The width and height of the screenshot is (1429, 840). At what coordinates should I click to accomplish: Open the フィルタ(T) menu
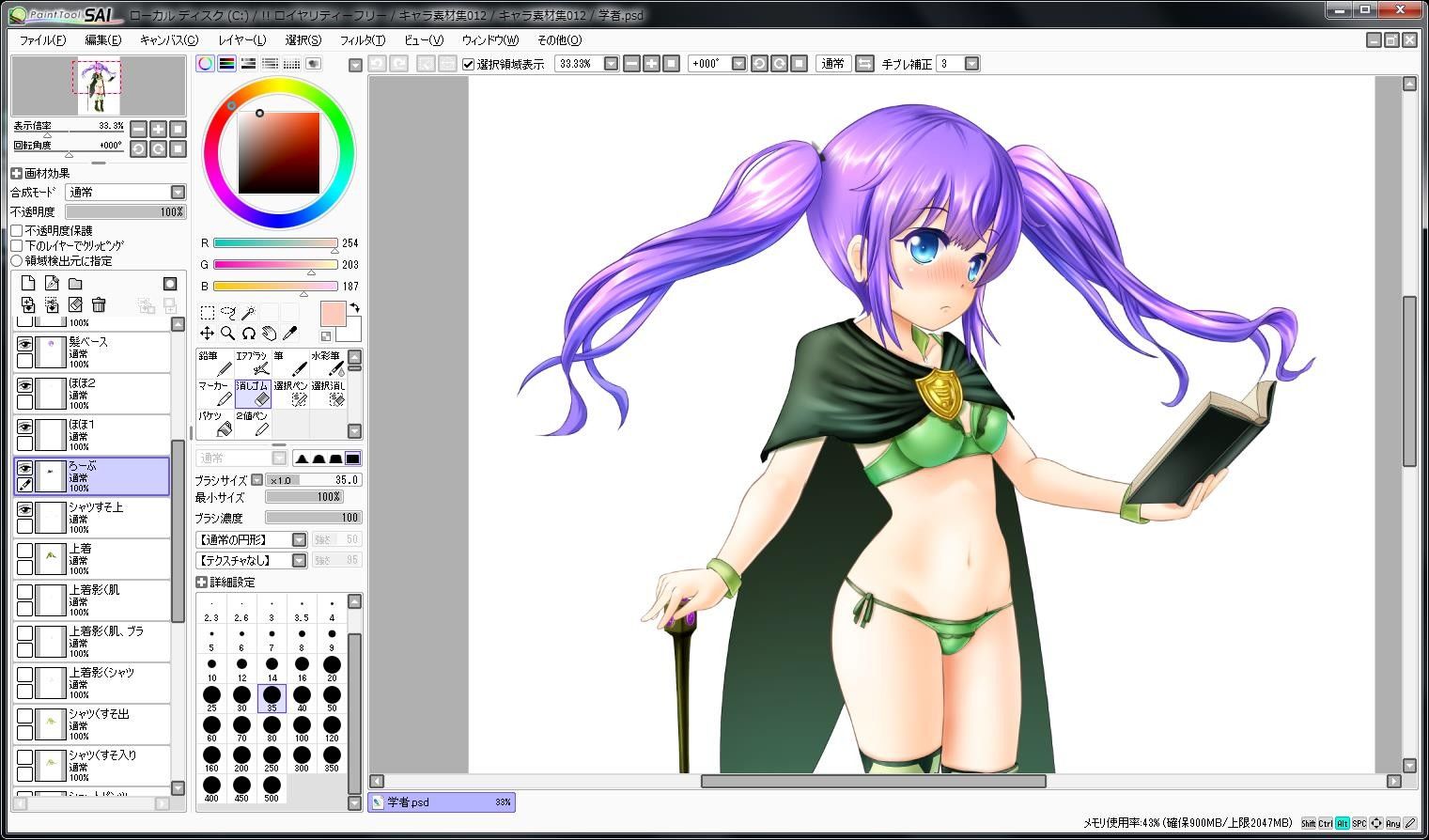coord(362,40)
